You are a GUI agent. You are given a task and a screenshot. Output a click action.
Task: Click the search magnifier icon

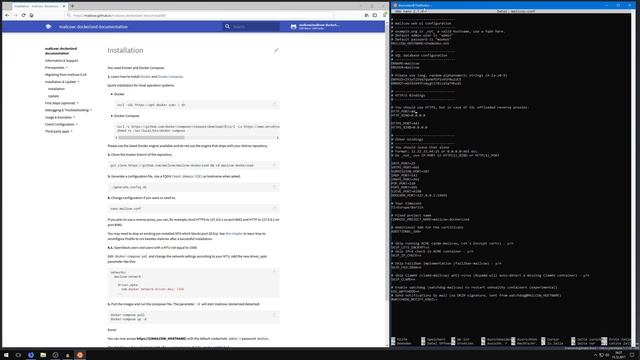(x=227, y=27)
